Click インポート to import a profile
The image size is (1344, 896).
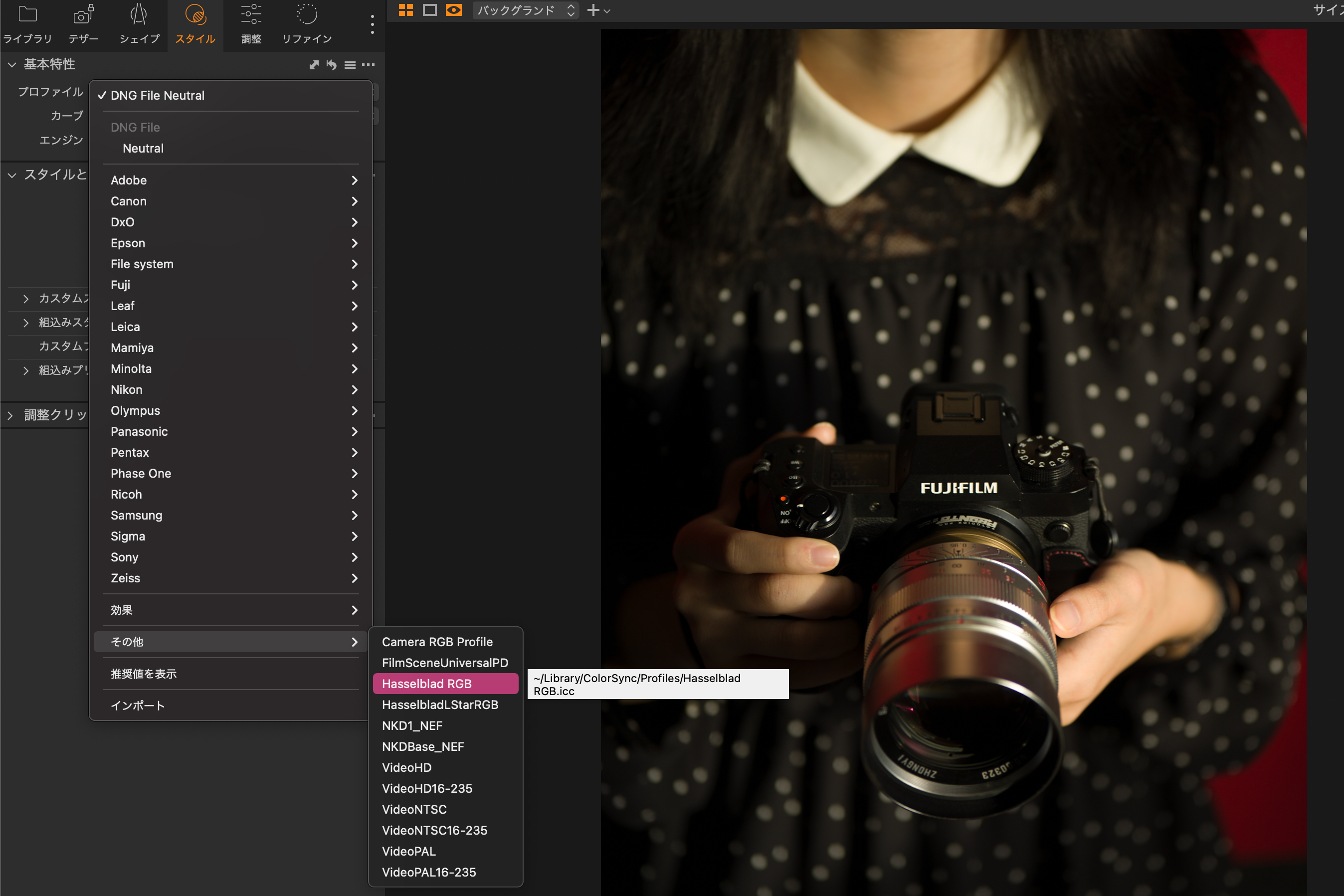(x=231, y=707)
